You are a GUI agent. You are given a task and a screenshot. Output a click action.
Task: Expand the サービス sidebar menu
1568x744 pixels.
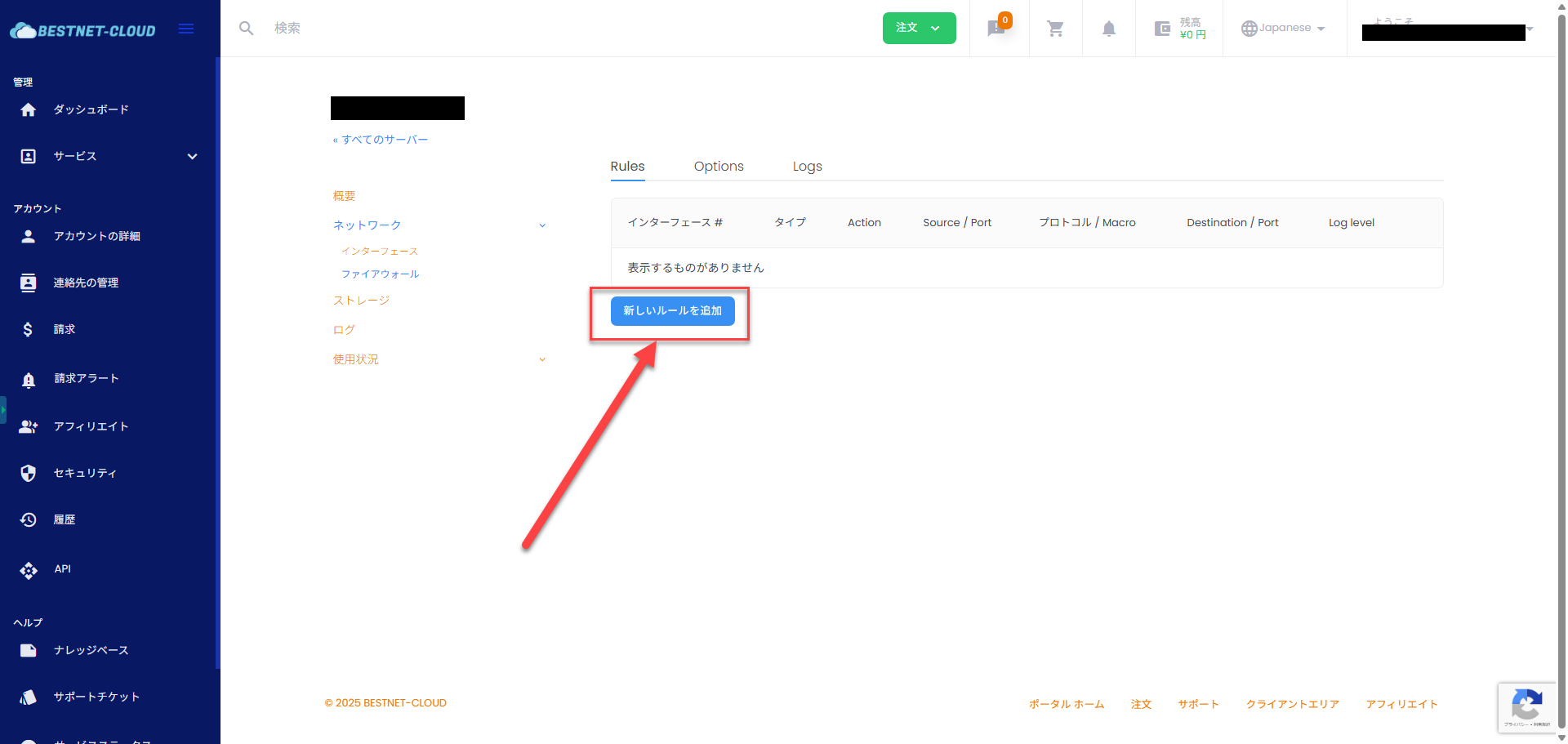(x=192, y=156)
